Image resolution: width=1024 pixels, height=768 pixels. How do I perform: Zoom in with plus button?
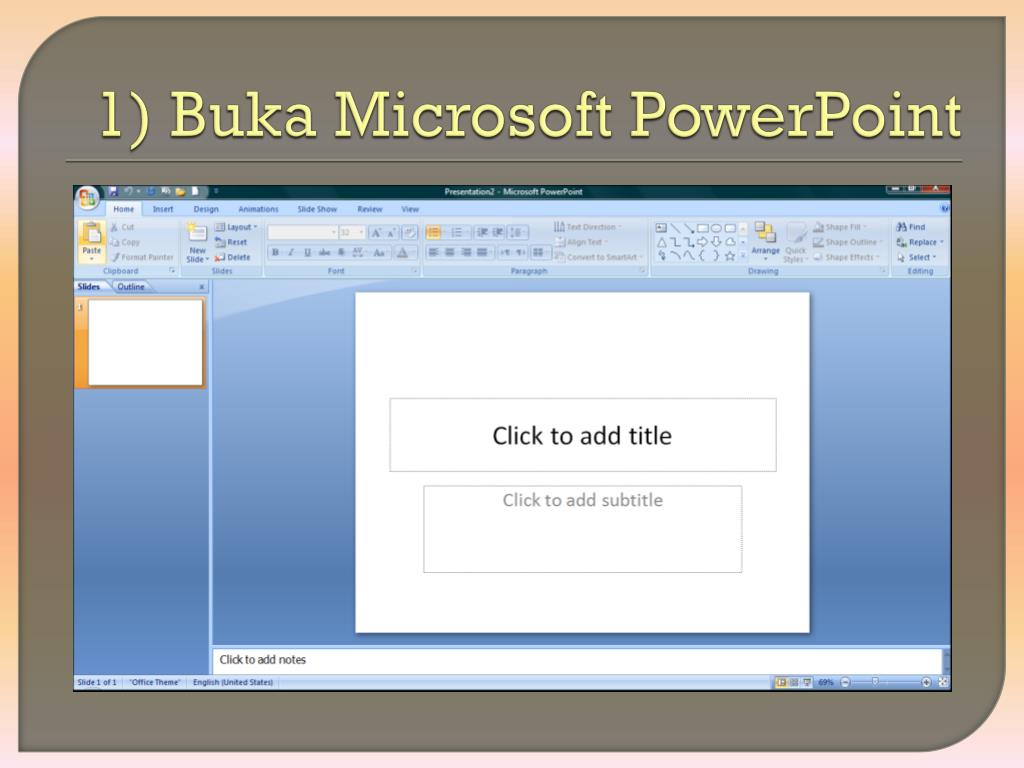click(x=926, y=682)
